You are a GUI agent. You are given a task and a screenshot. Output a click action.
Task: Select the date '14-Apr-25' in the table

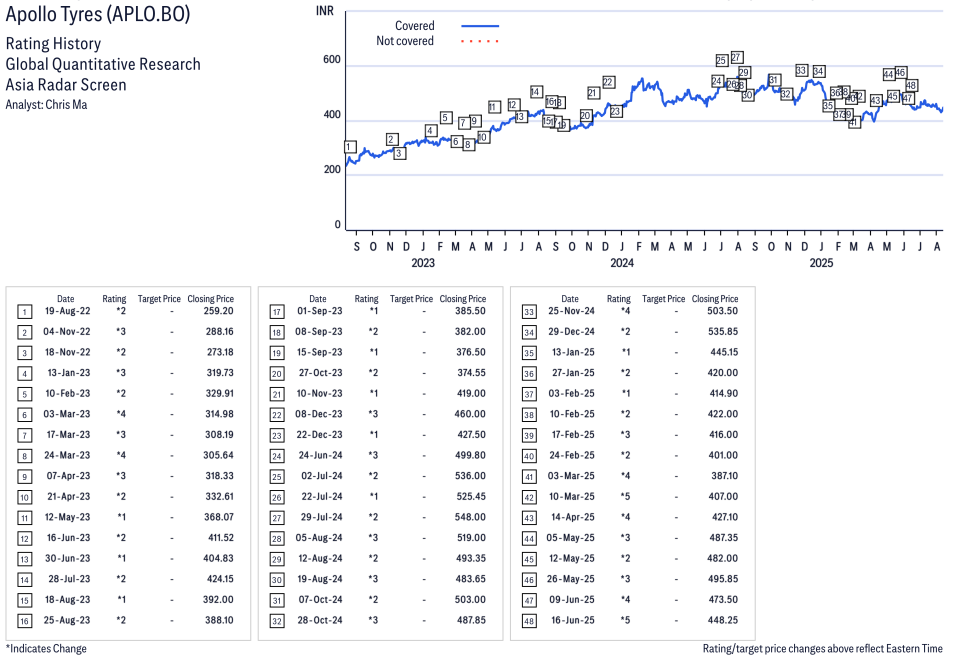click(x=573, y=517)
